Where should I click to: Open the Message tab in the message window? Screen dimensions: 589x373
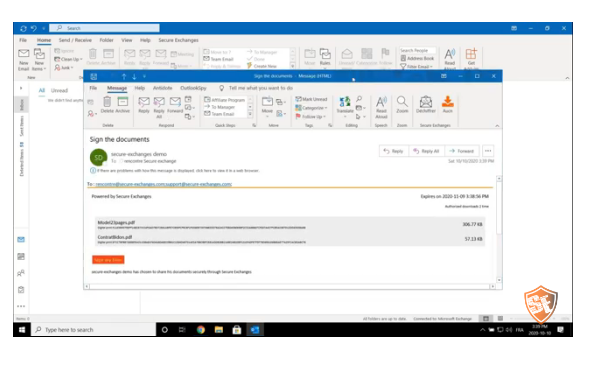click(x=117, y=88)
